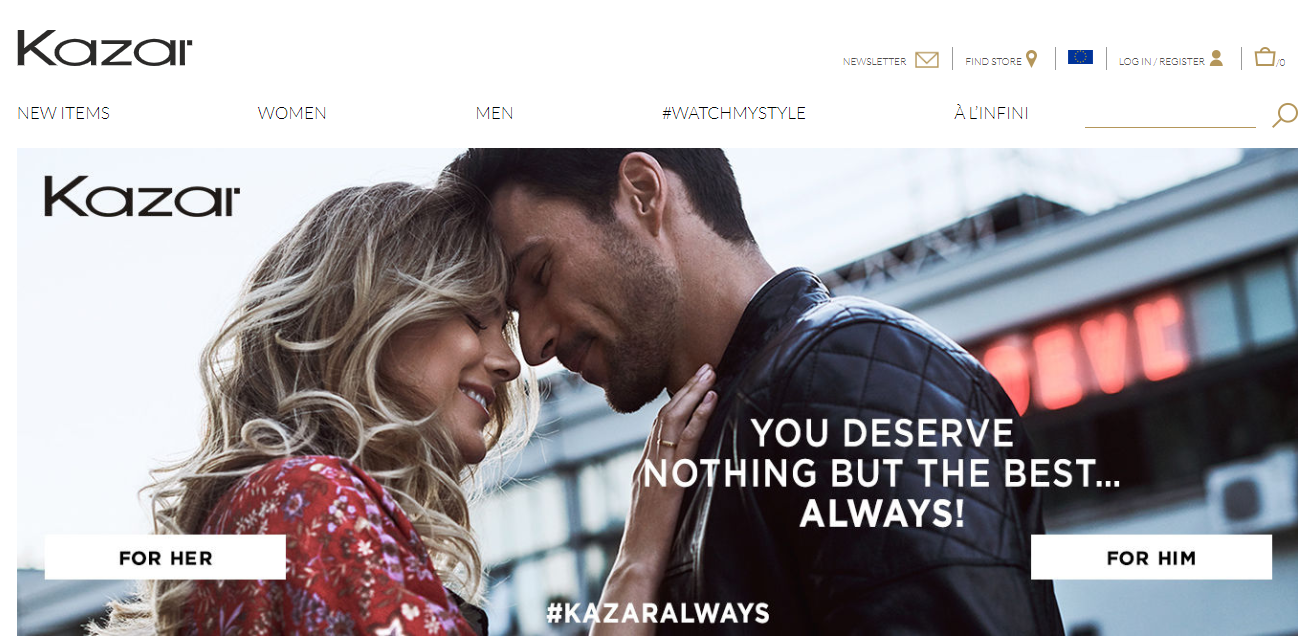Click the search magnifying glass icon

point(1284,115)
